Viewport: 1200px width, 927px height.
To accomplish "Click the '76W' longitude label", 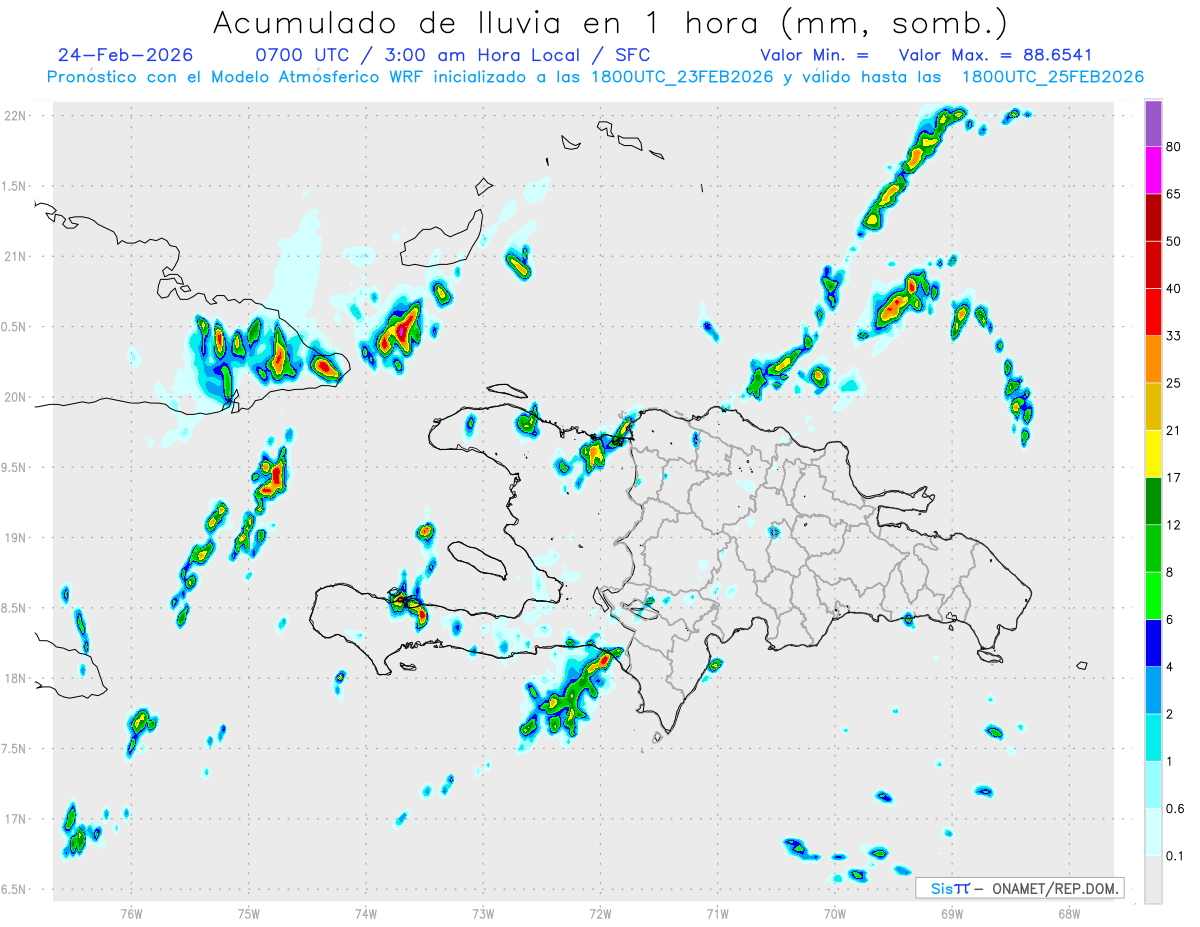I will (x=131, y=912).
